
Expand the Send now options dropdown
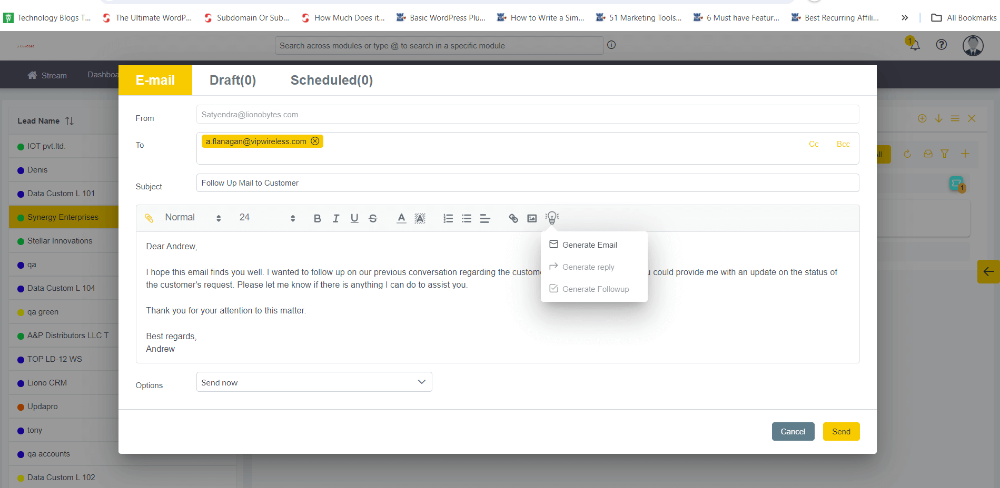[314, 382]
